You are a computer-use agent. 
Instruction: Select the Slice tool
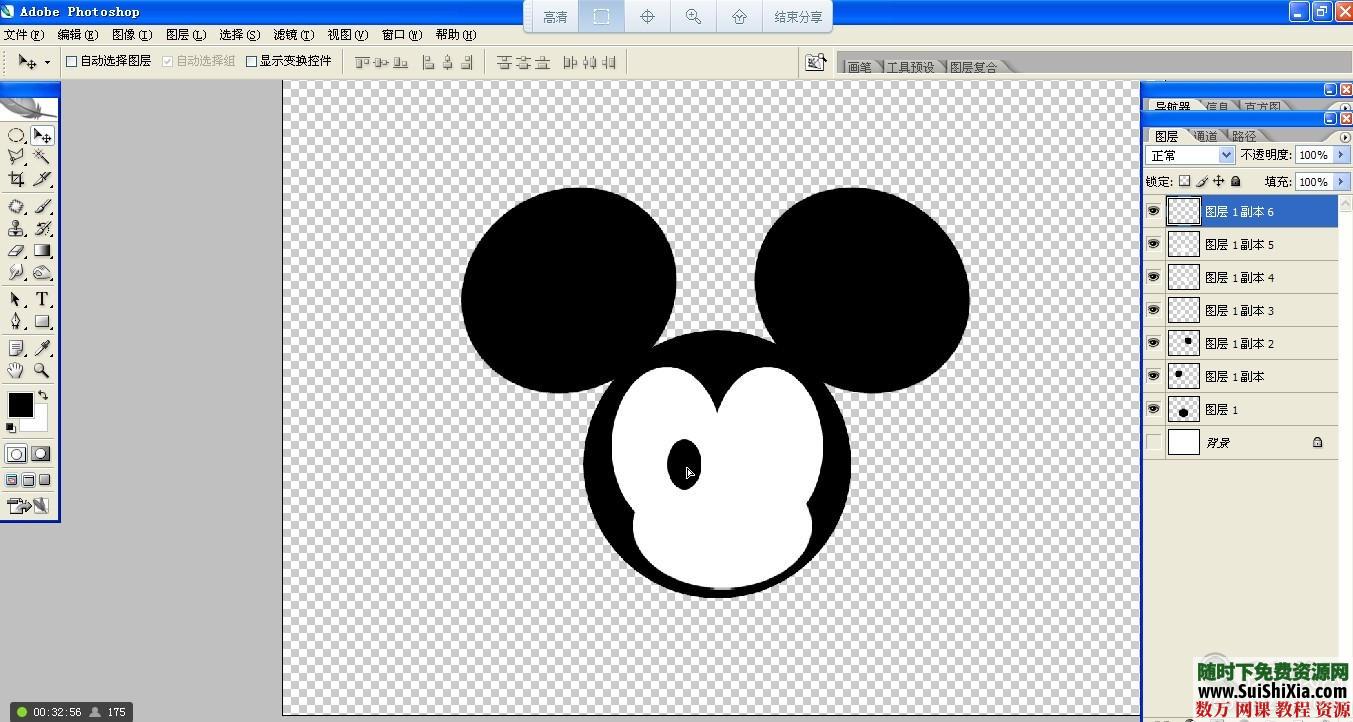point(42,179)
